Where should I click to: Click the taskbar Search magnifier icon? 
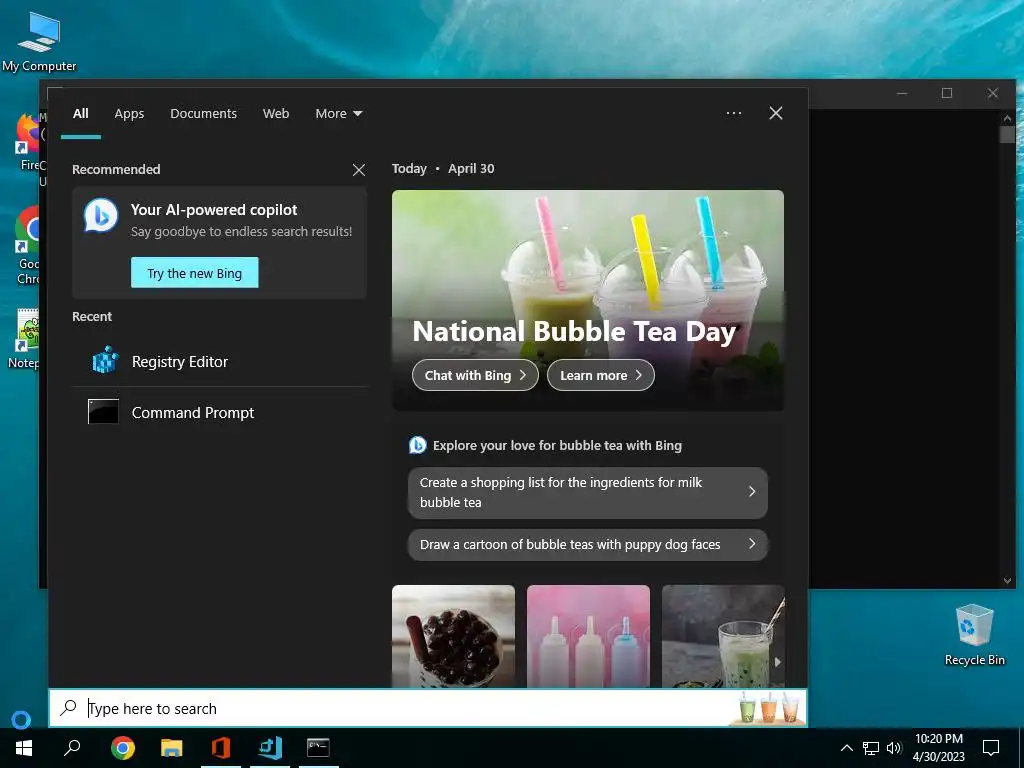(72, 748)
